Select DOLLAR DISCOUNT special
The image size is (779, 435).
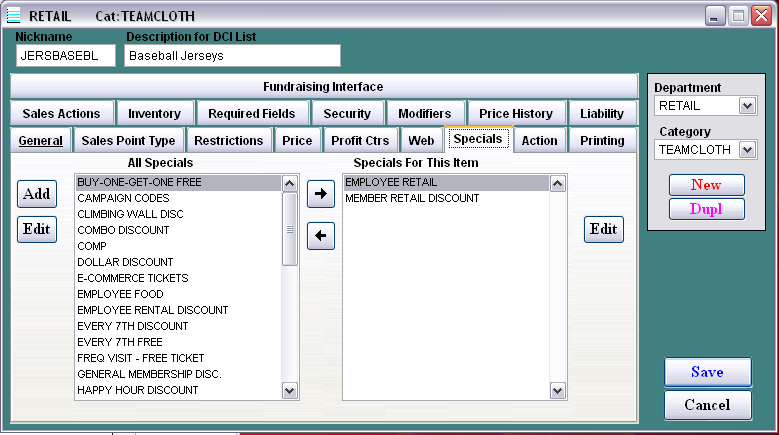[x=178, y=262]
